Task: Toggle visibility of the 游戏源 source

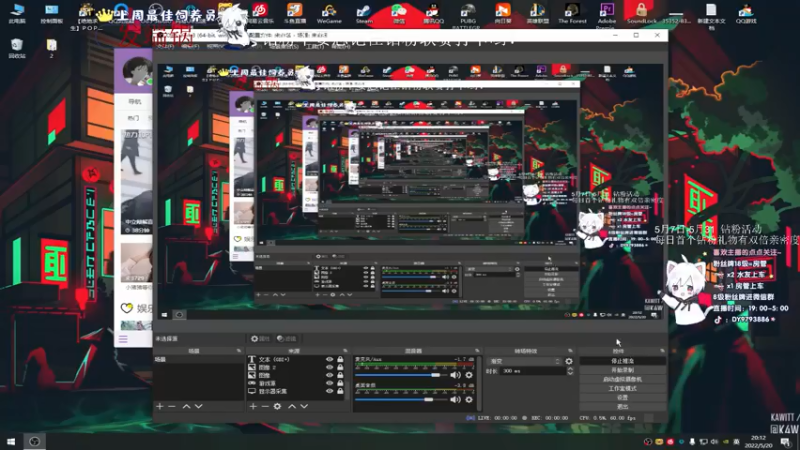Action: pyautogui.click(x=329, y=383)
